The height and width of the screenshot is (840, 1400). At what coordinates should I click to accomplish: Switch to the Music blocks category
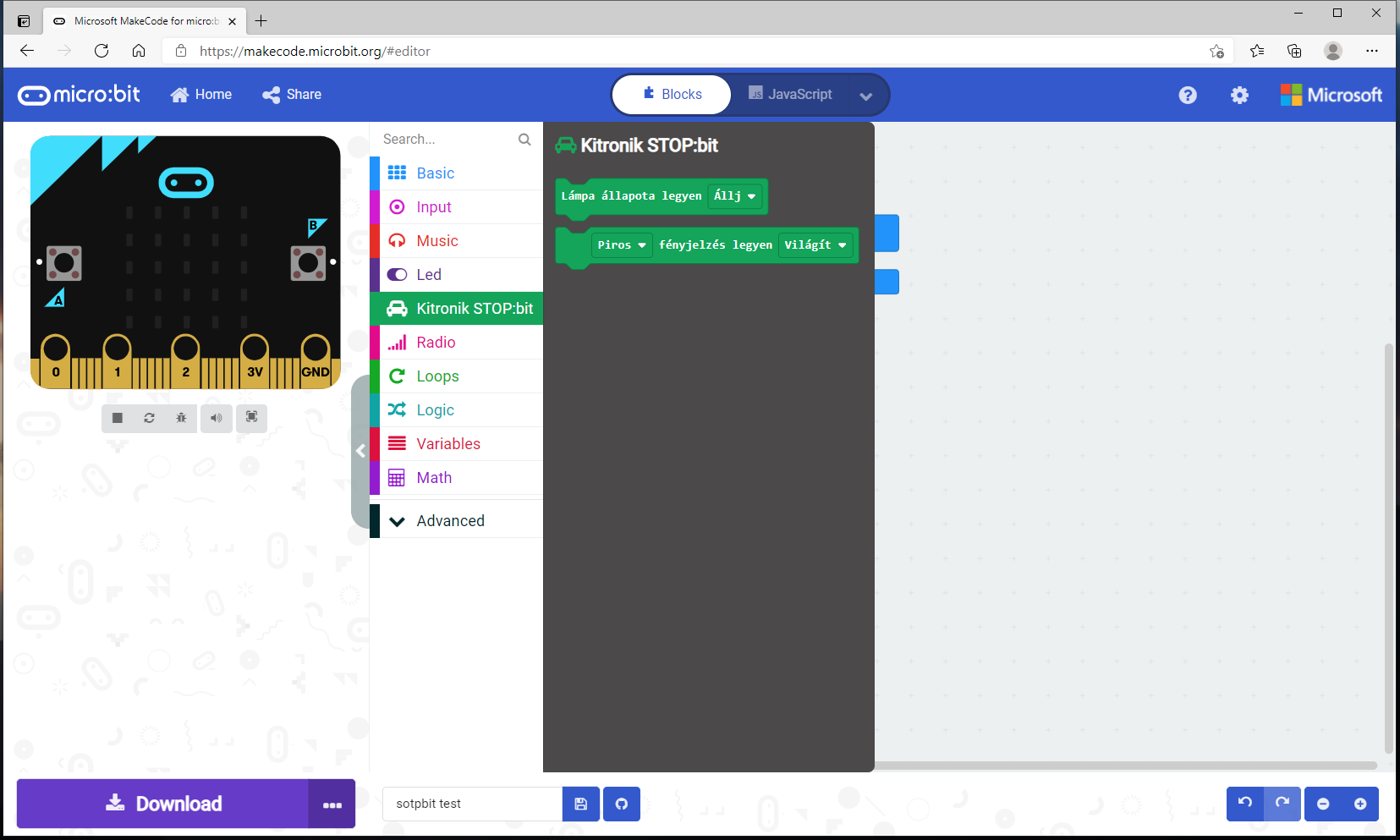[x=436, y=240]
